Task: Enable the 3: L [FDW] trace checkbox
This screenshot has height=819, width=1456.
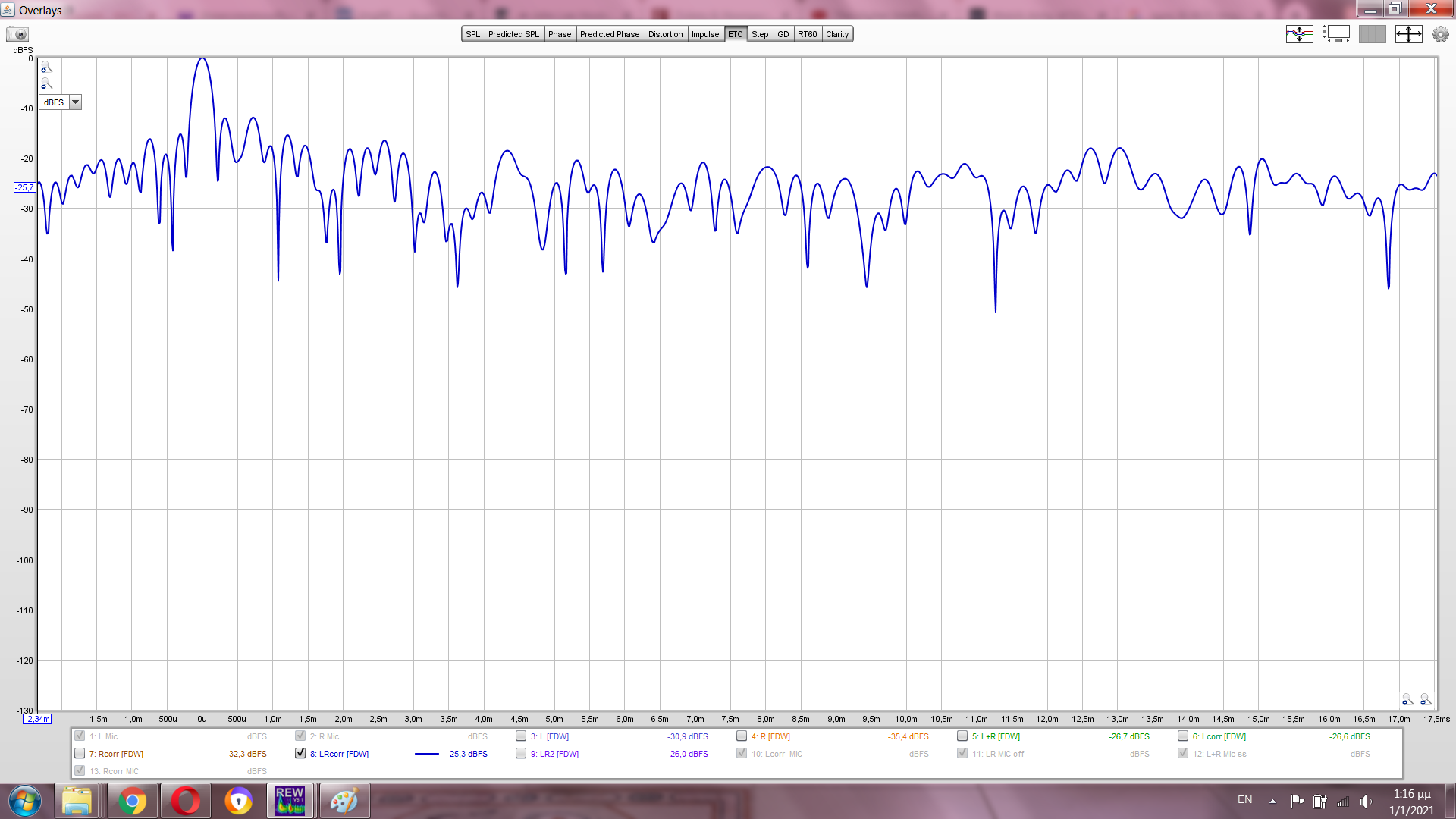Action: pyautogui.click(x=521, y=736)
